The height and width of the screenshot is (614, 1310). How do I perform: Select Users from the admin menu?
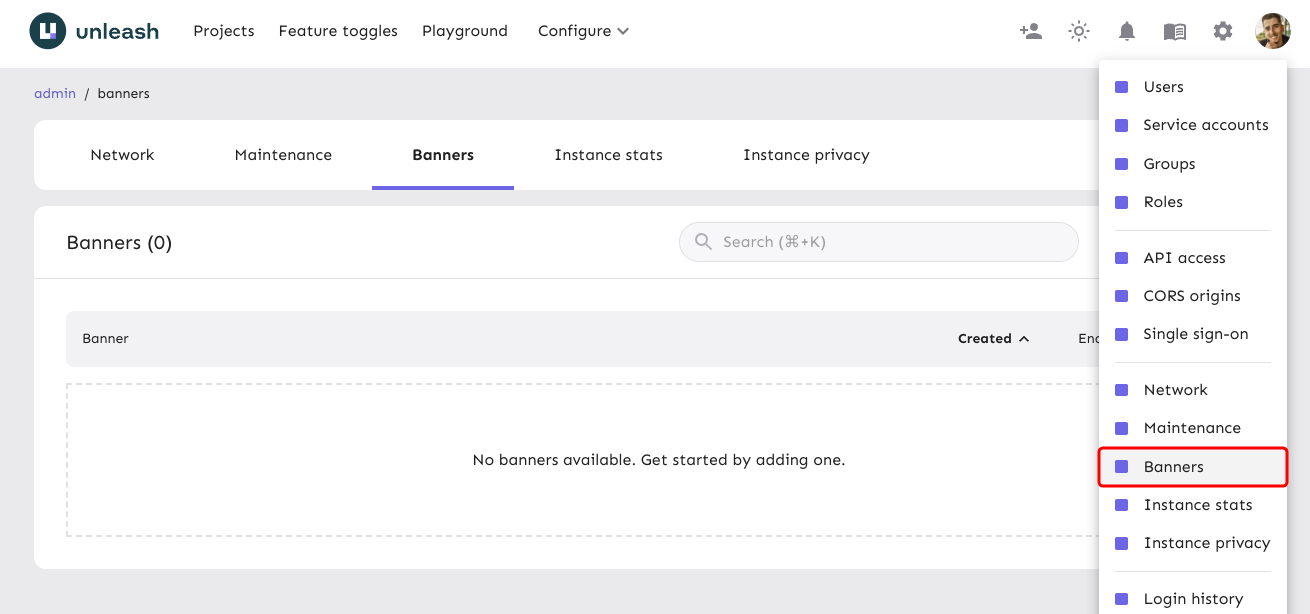1163,87
